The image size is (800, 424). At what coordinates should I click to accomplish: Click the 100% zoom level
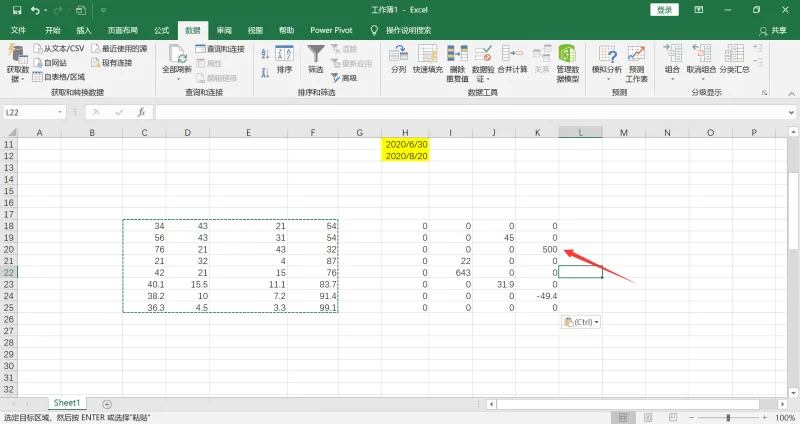point(785,418)
